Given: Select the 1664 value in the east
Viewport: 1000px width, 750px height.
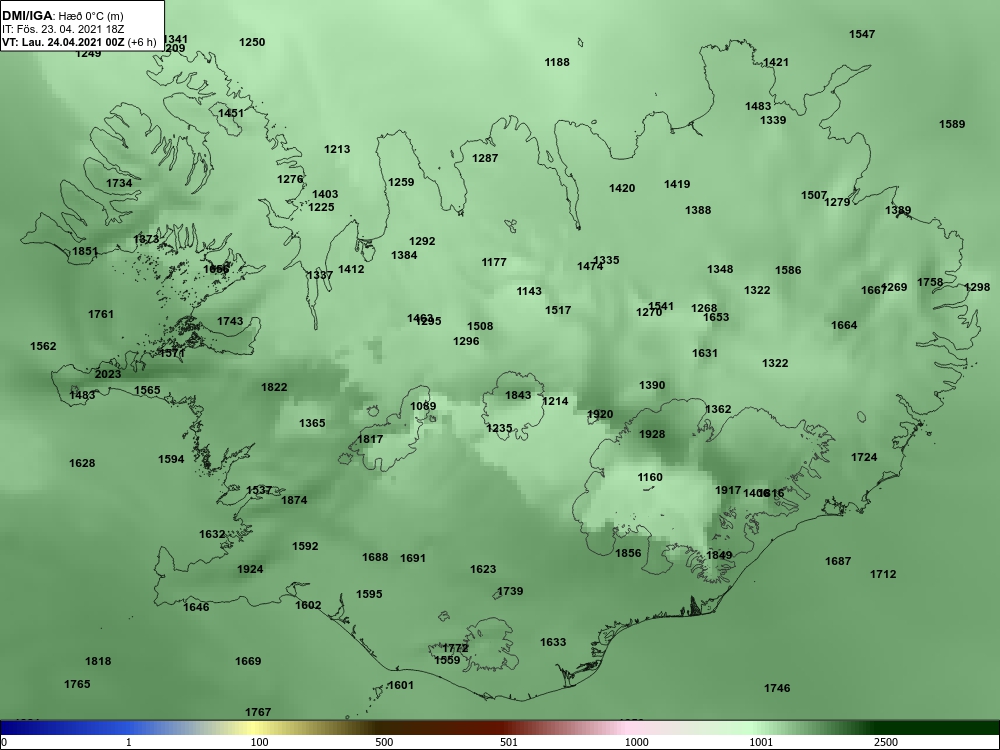Looking at the screenshot, I should tap(844, 325).
